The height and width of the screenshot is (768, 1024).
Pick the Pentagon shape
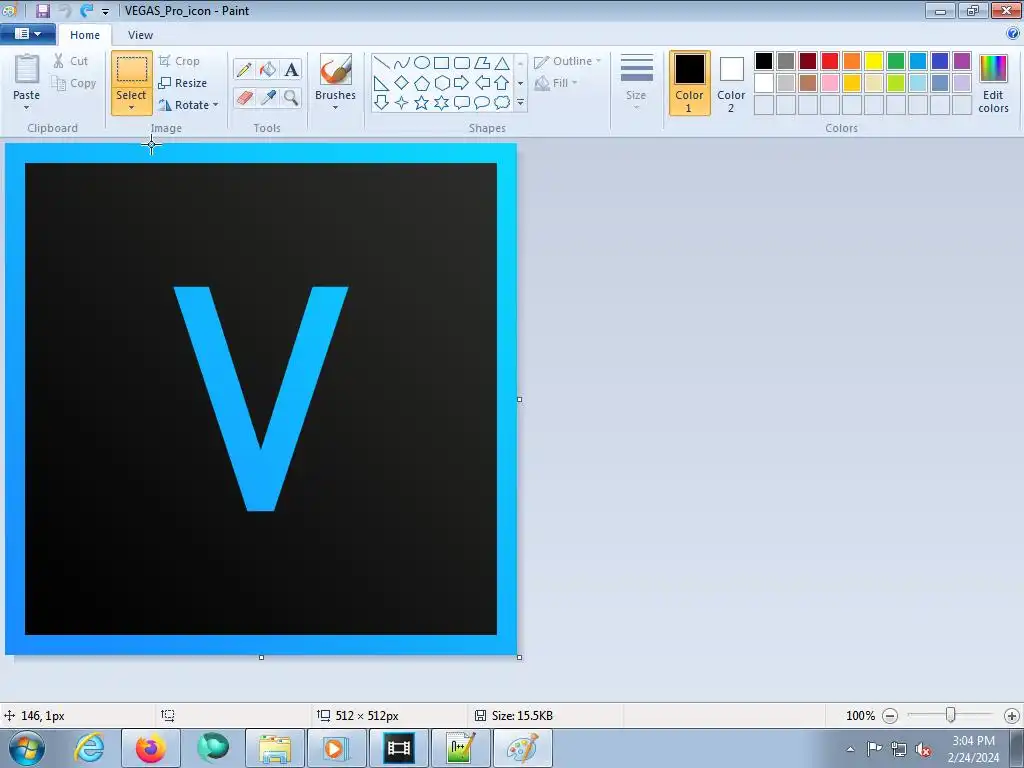coord(422,83)
